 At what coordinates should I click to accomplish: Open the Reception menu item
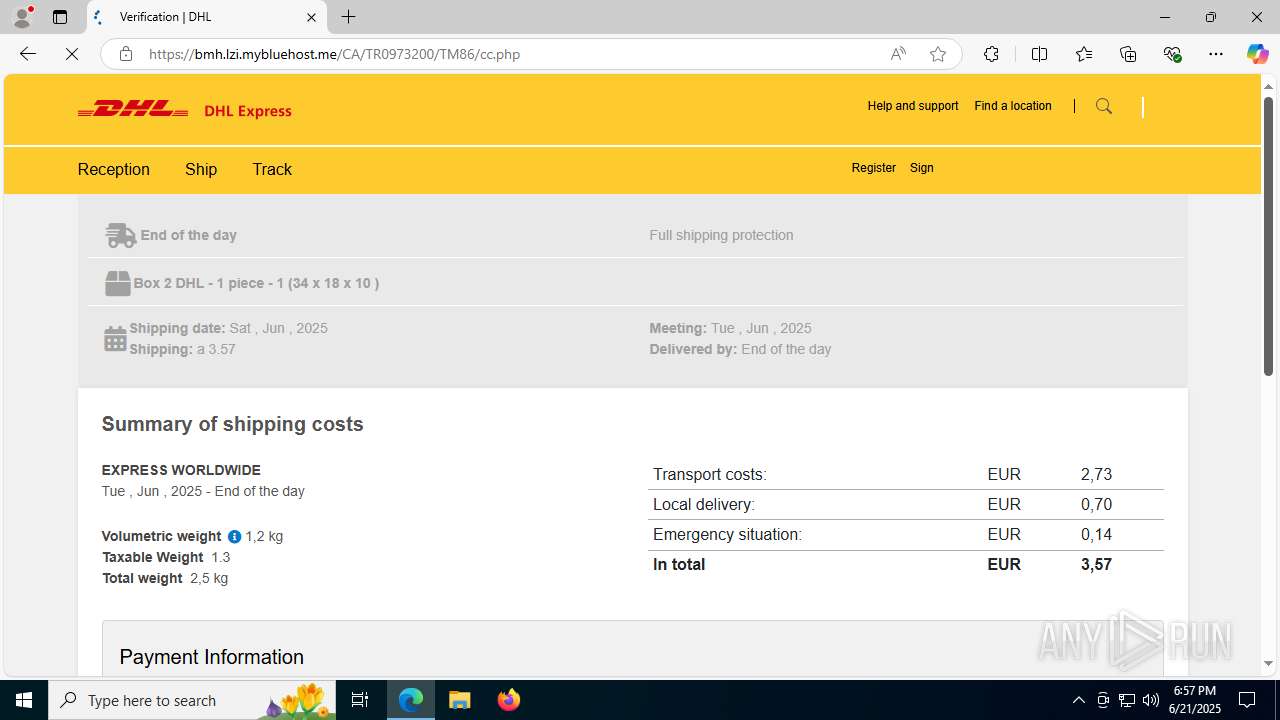[114, 169]
